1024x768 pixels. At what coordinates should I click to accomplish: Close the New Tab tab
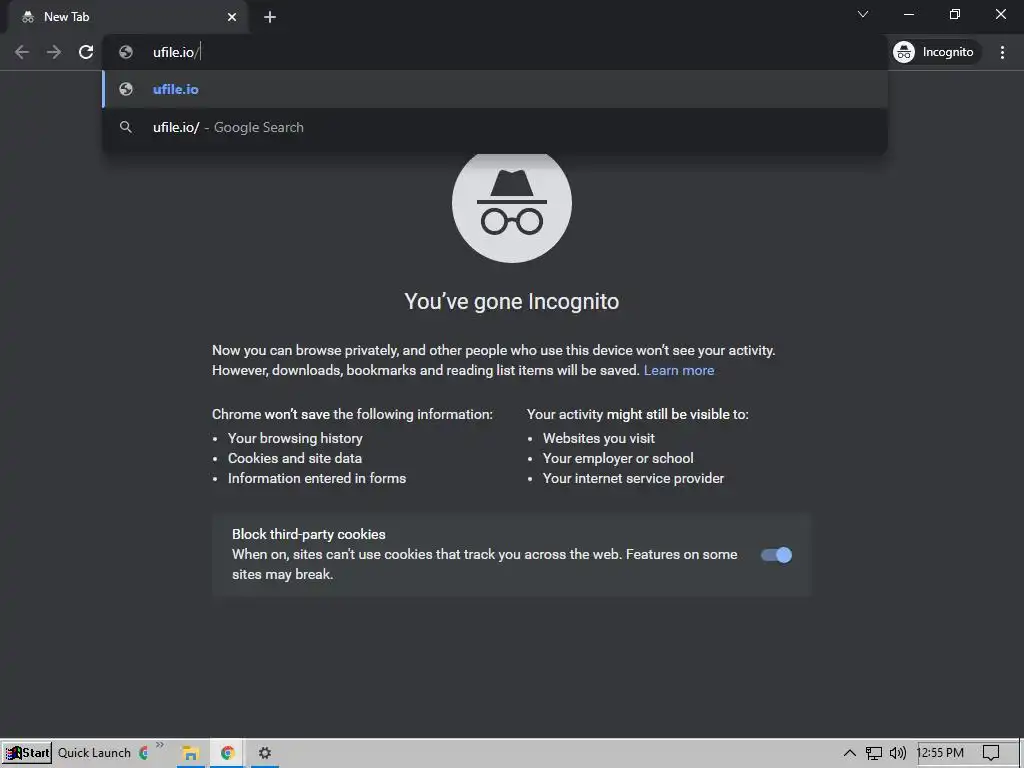(232, 17)
